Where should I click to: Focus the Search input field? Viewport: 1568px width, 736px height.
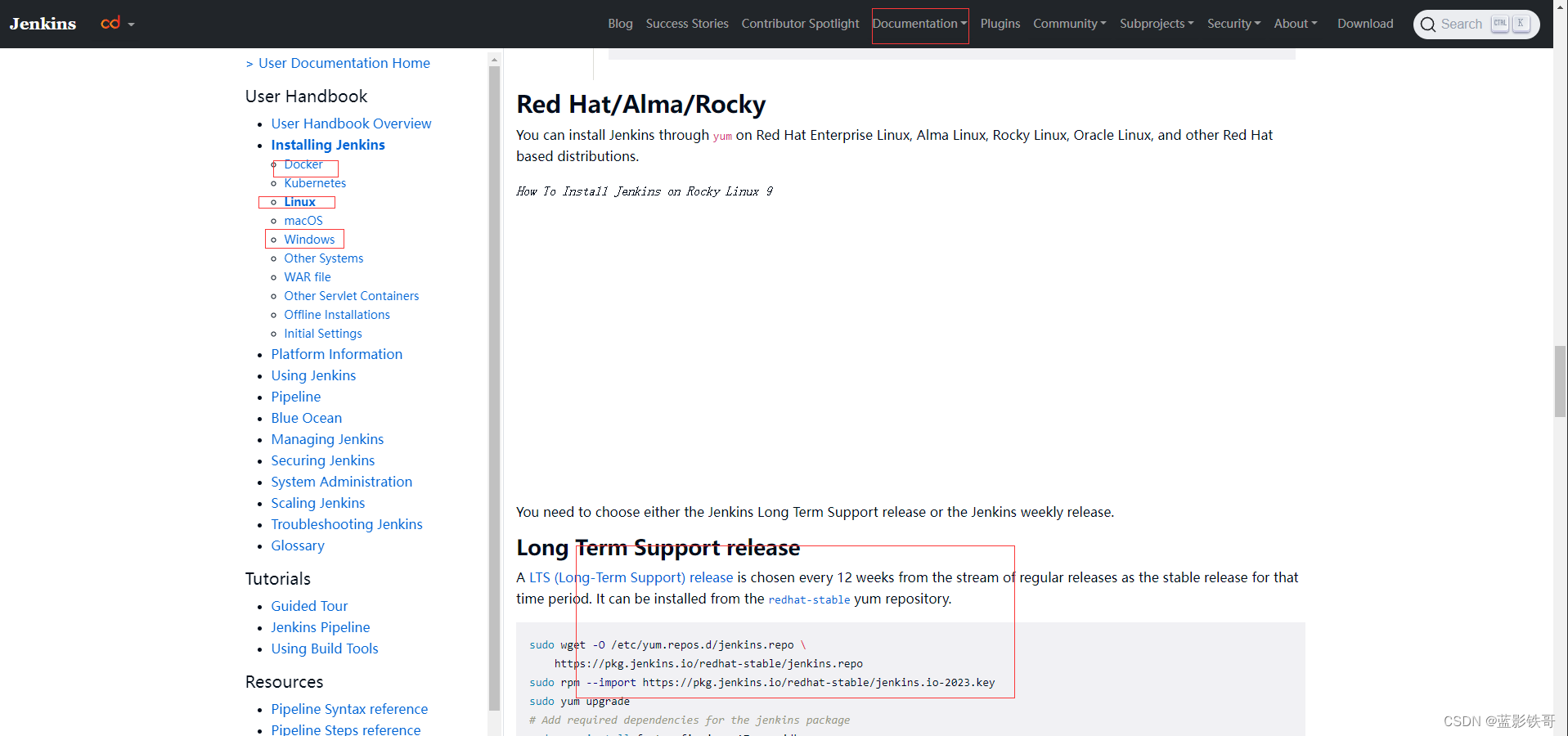(1461, 25)
